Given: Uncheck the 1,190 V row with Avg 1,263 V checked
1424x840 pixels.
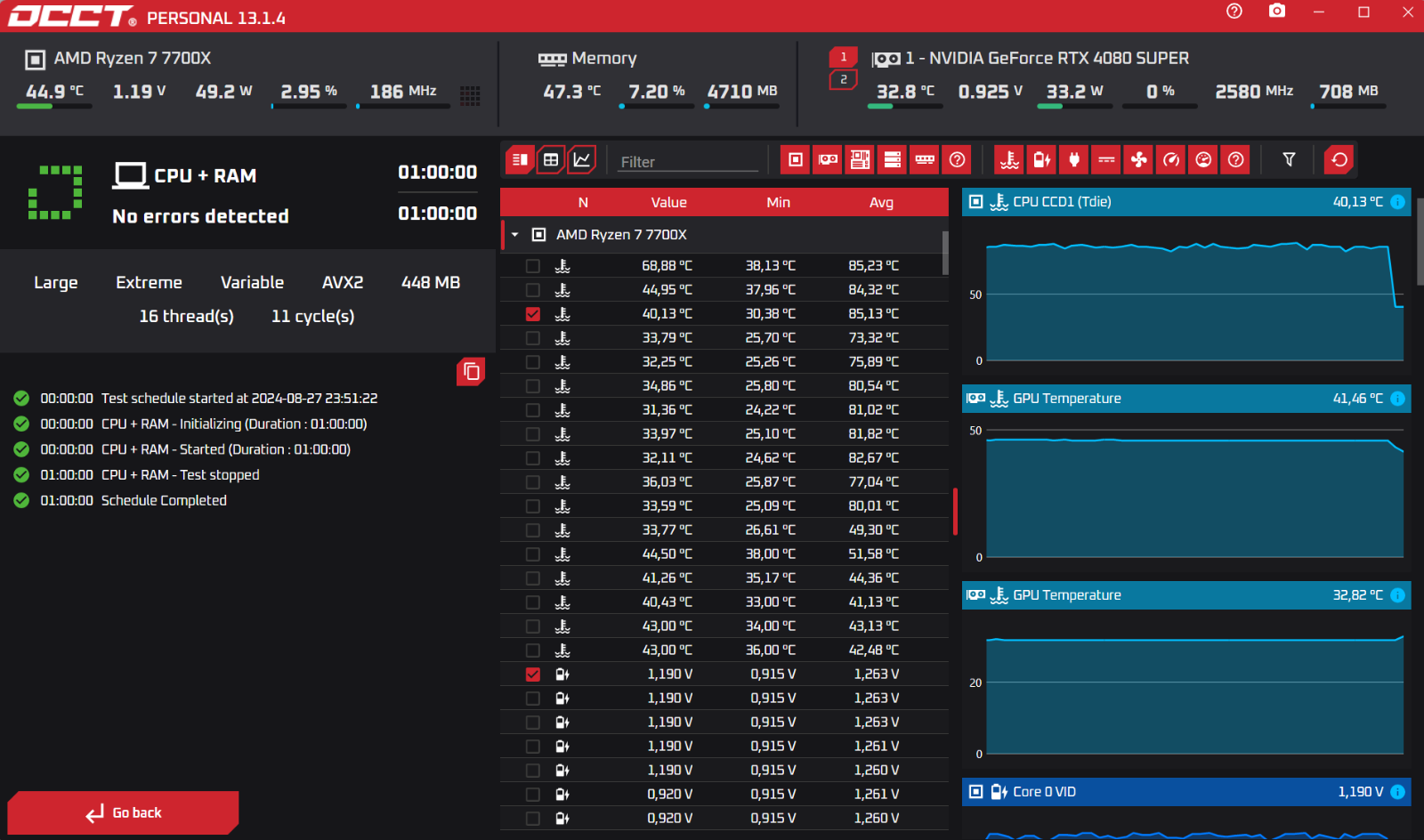Looking at the screenshot, I should pos(532,674).
